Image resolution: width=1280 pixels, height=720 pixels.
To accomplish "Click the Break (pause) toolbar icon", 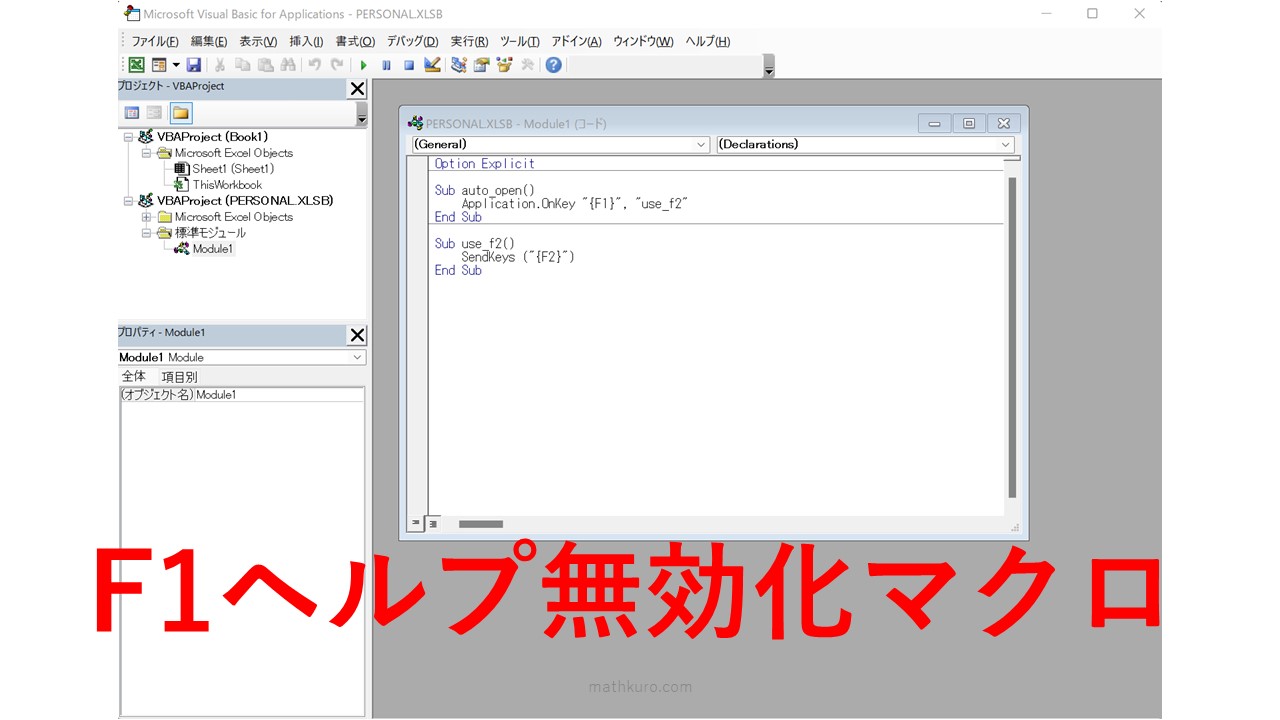I will click(386, 65).
